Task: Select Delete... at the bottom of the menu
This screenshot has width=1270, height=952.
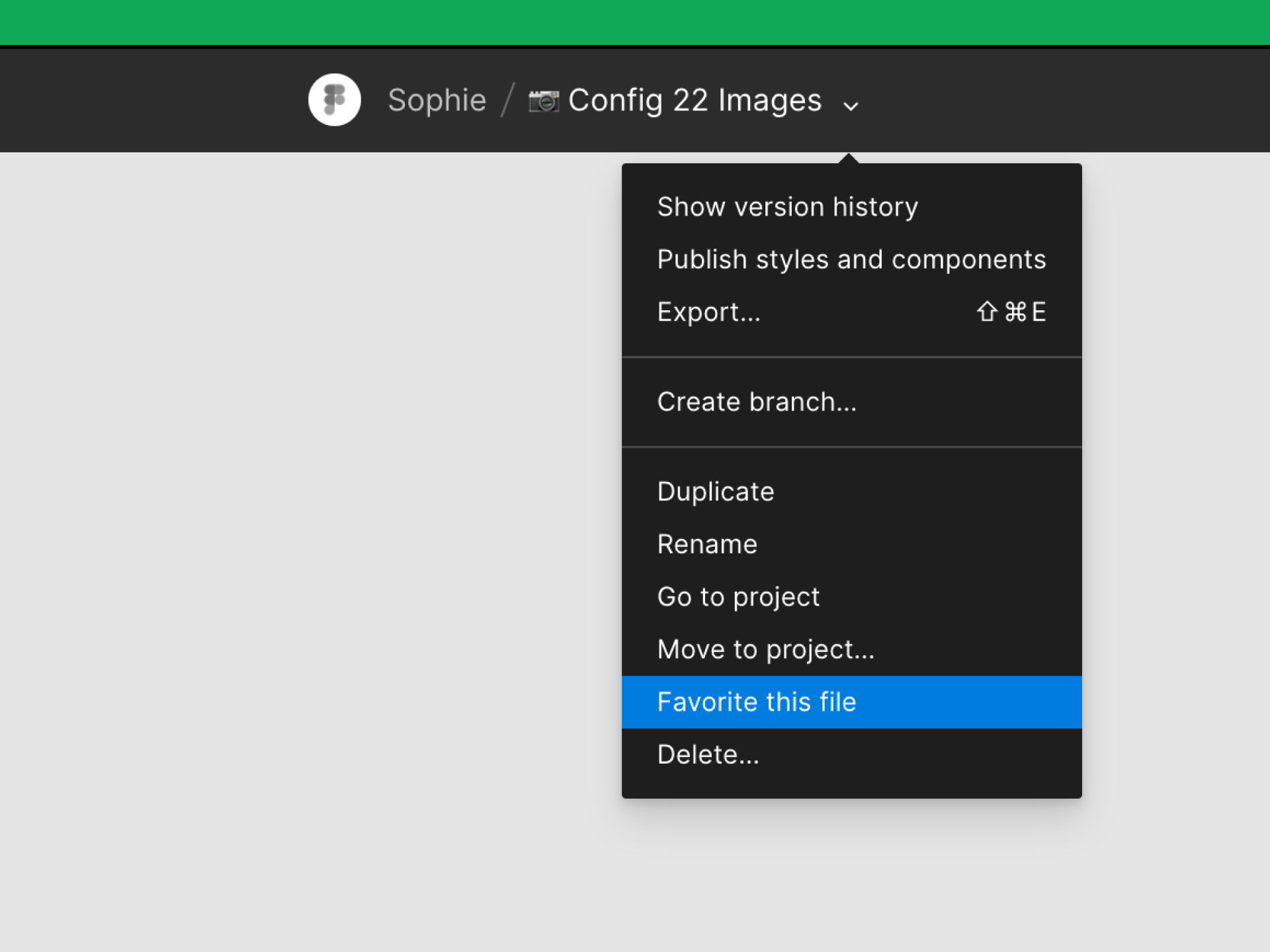Action: coord(708,754)
